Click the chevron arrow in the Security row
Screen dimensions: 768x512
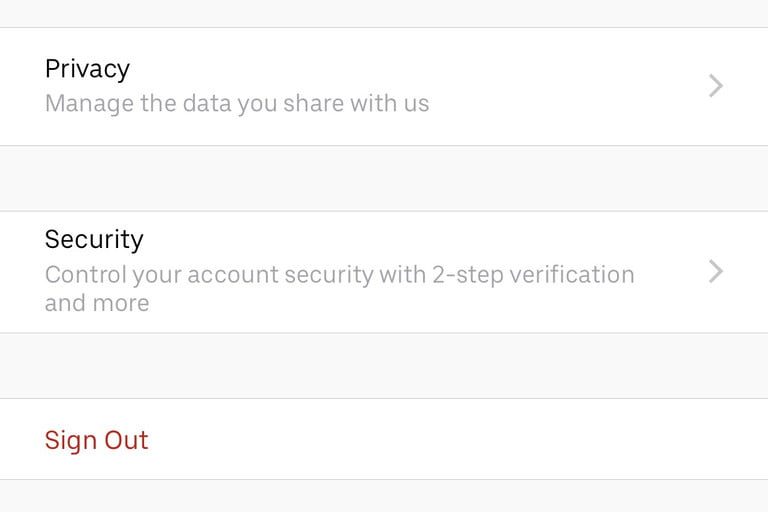(715, 271)
